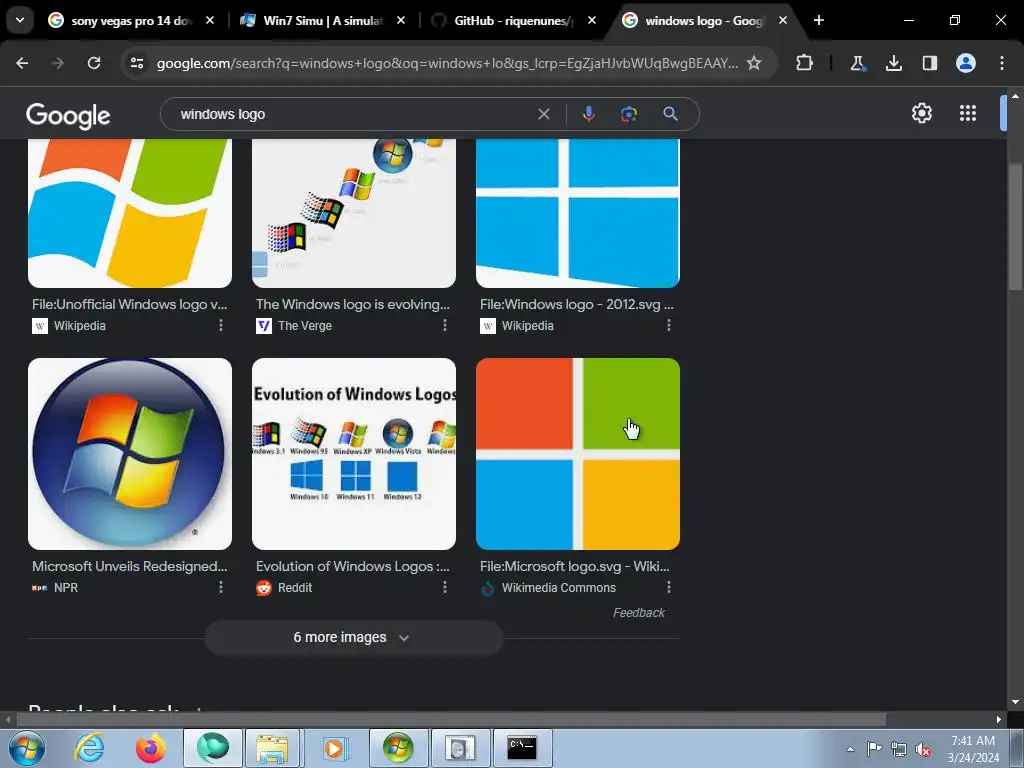Open the Evolution of Windows Logos thumbnail
This screenshot has width=1024, height=768.
(x=354, y=454)
